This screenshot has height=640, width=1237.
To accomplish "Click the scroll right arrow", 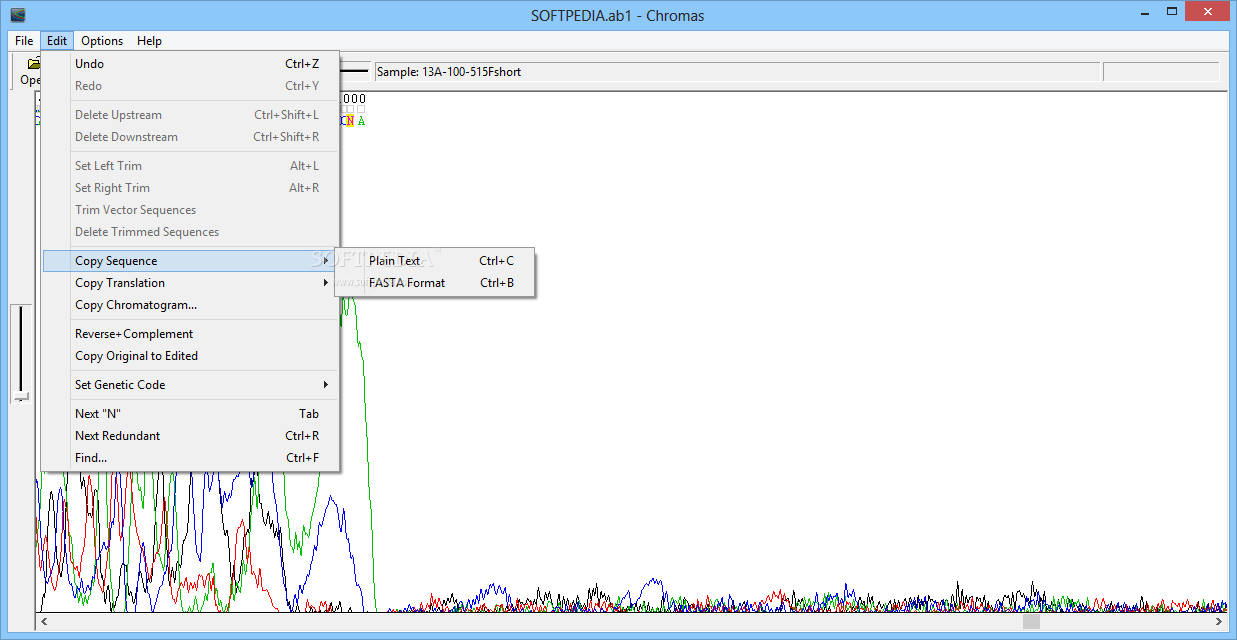I will [1219, 622].
